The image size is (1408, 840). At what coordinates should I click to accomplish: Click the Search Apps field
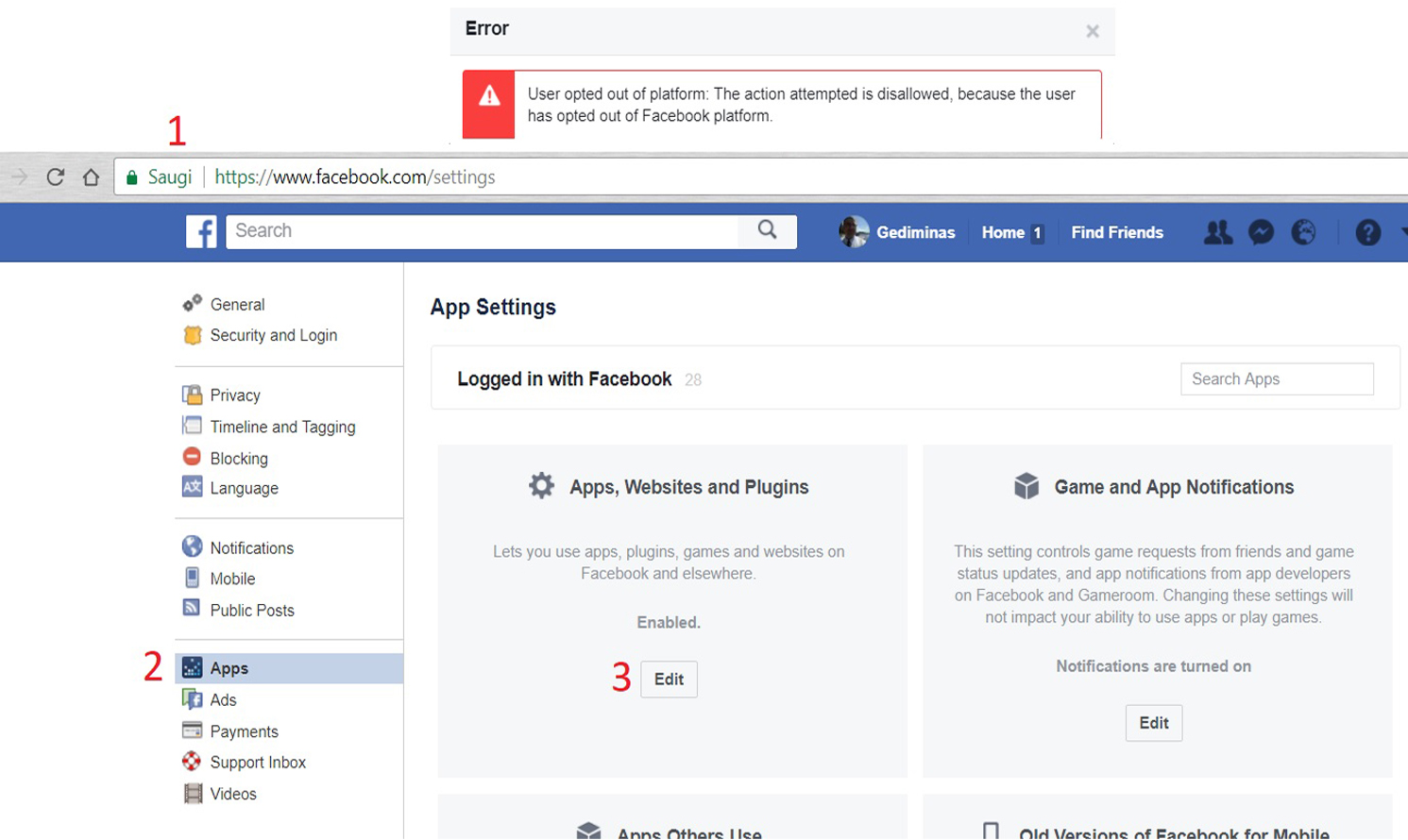tap(1277, 379)
